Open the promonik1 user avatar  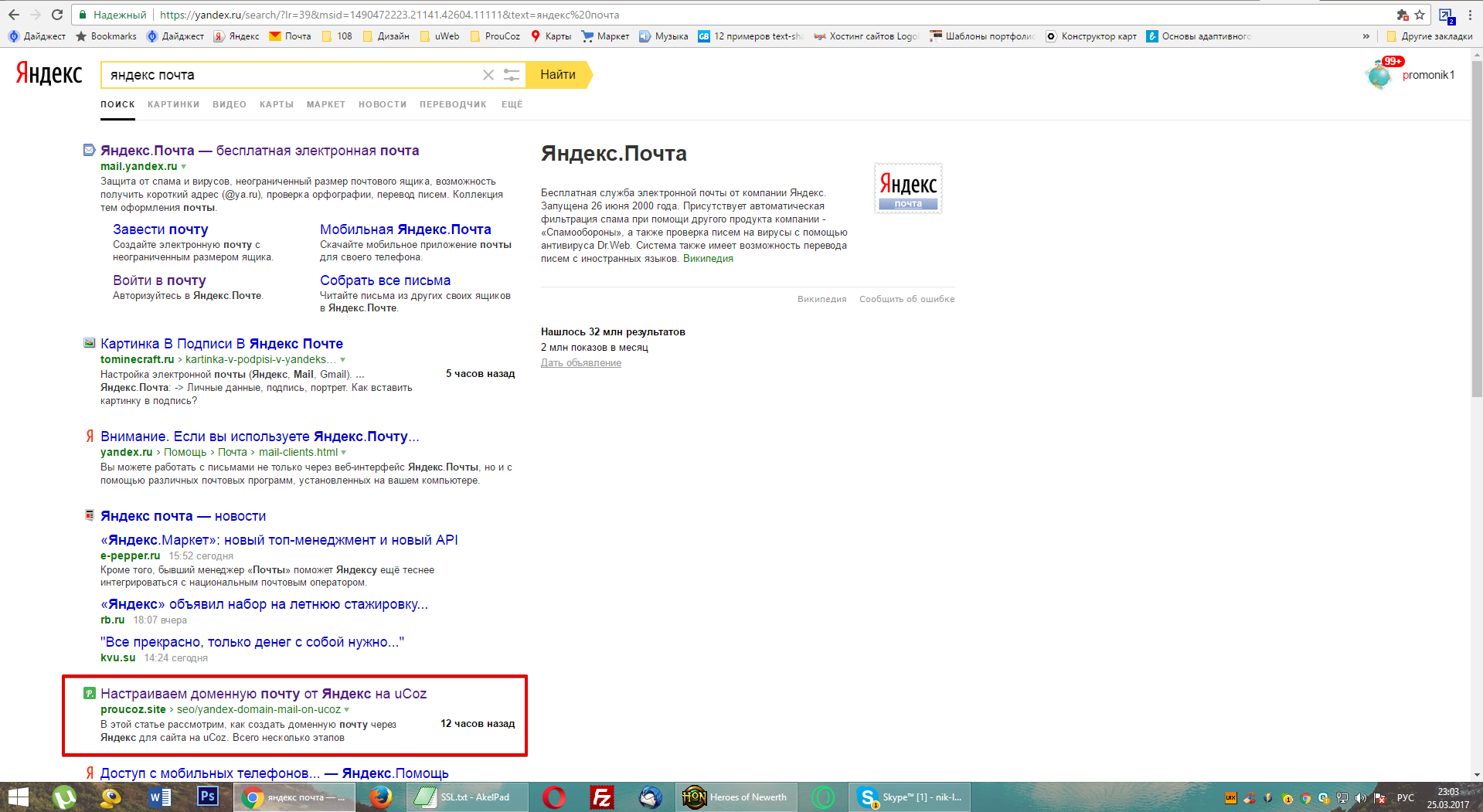tap(1379, 76)
